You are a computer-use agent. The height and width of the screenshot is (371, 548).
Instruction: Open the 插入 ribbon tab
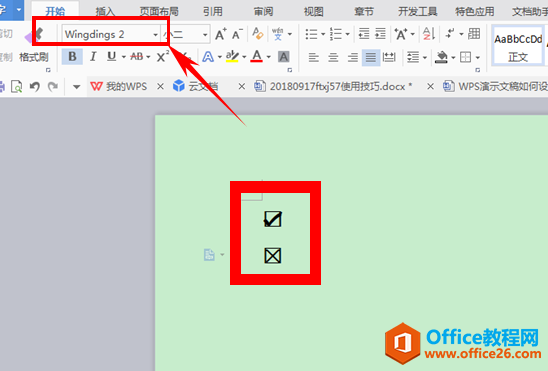105,12
